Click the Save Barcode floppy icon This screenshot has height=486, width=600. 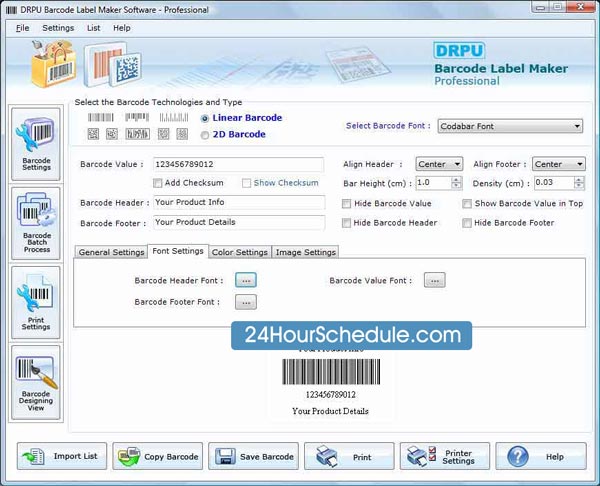coord(225,456)
